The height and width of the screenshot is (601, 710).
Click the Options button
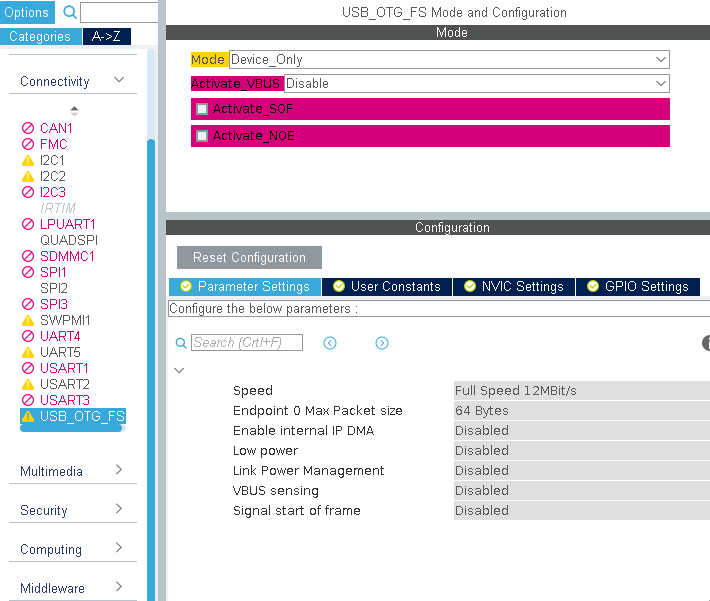tap(27, 13)
